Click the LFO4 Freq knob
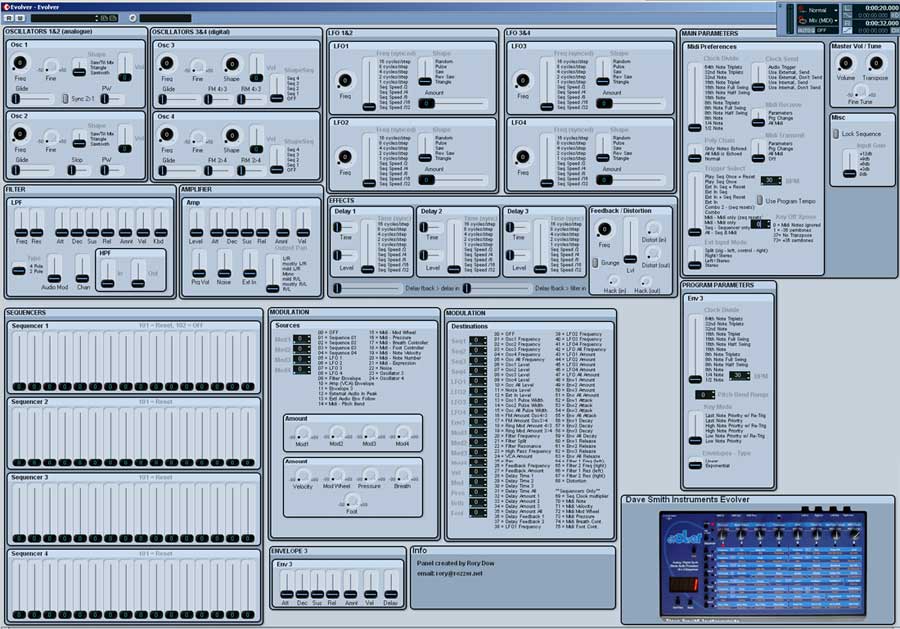 coord(523,157)
